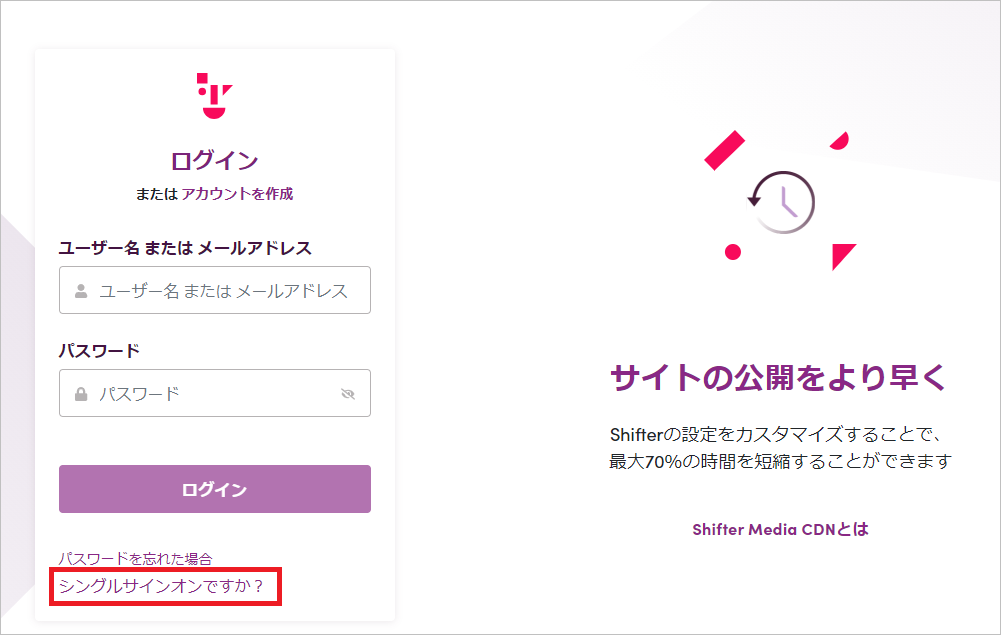The width and height of the screenshot is (1001, 635).
Task: Click the clock with circular arrow illustration
Action: tap(781, 202)
